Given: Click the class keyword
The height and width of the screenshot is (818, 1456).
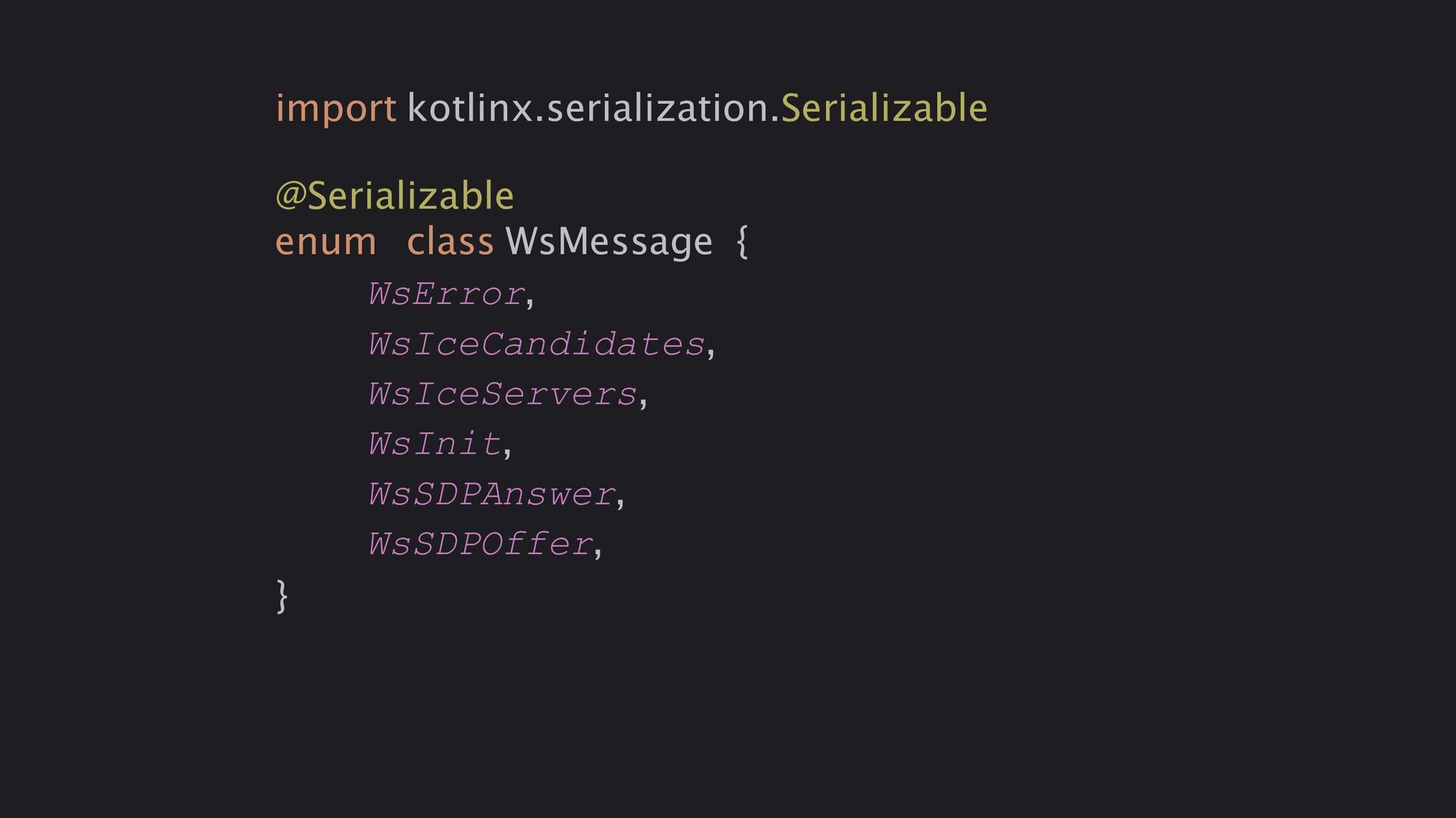Looking at the screenshot, I should 450,243.
